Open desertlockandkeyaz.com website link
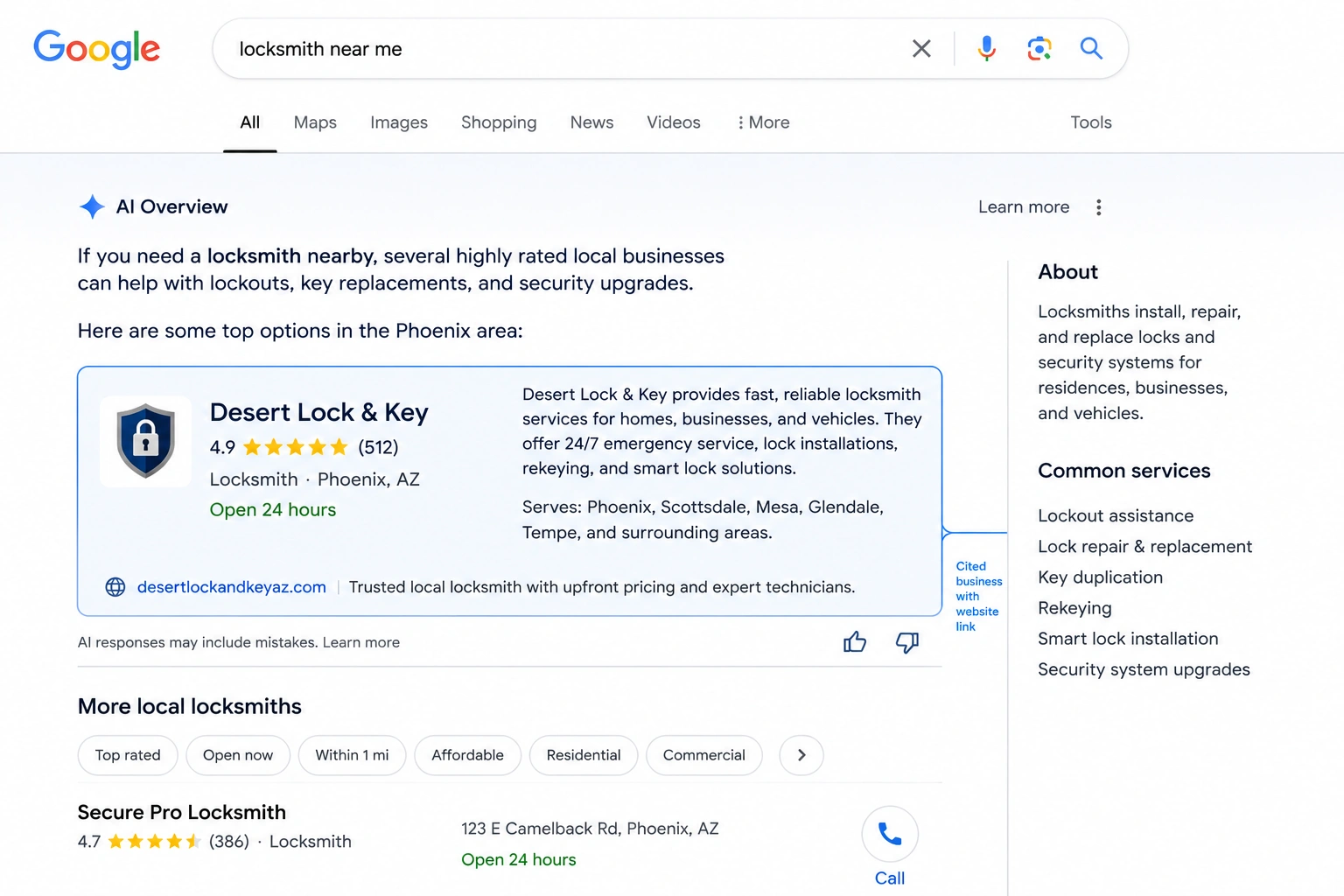This screenshot has height=896, width=1344. [x=232, y=587]
